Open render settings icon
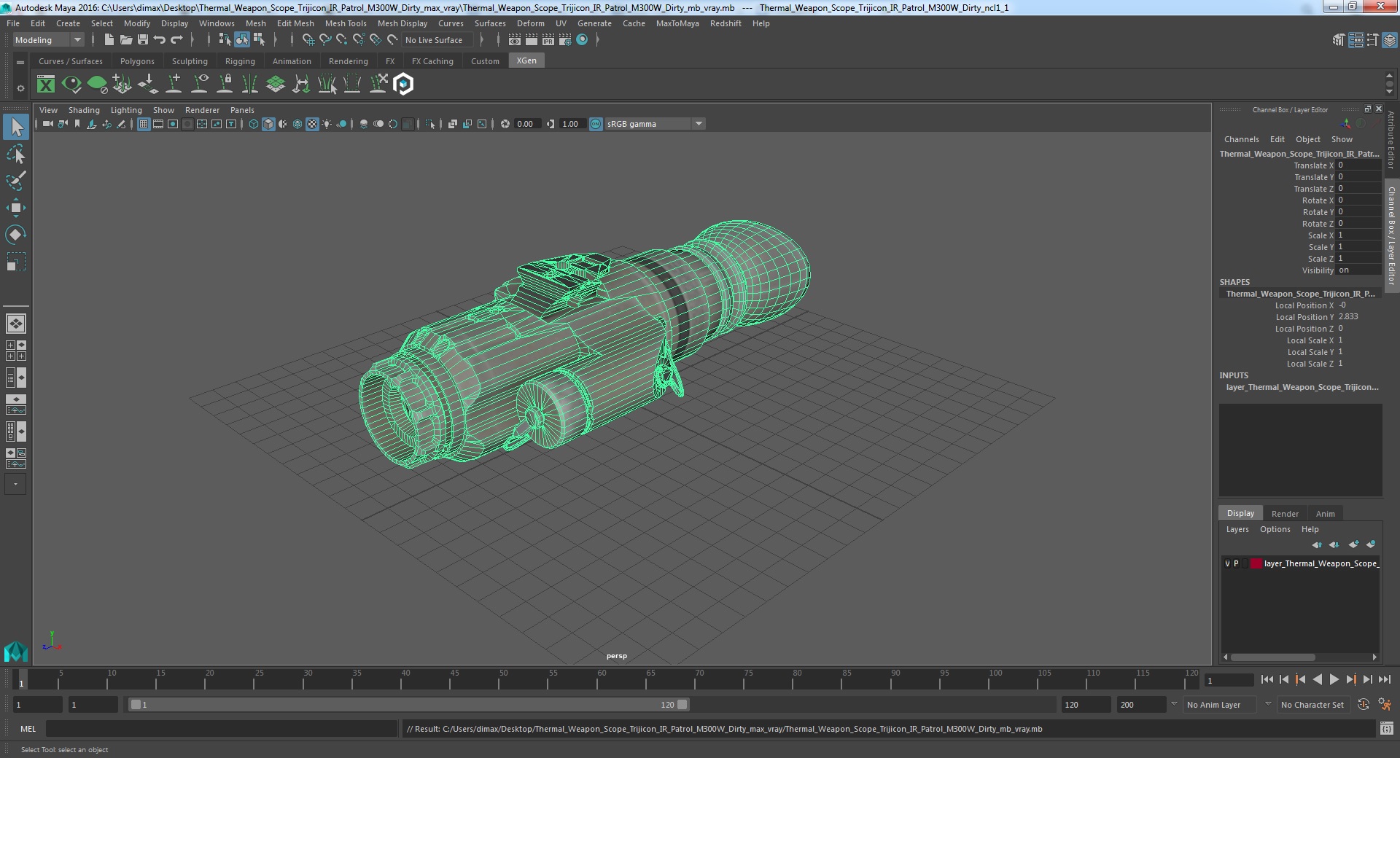Screen dimensions: 1400x844 [565, 40]
